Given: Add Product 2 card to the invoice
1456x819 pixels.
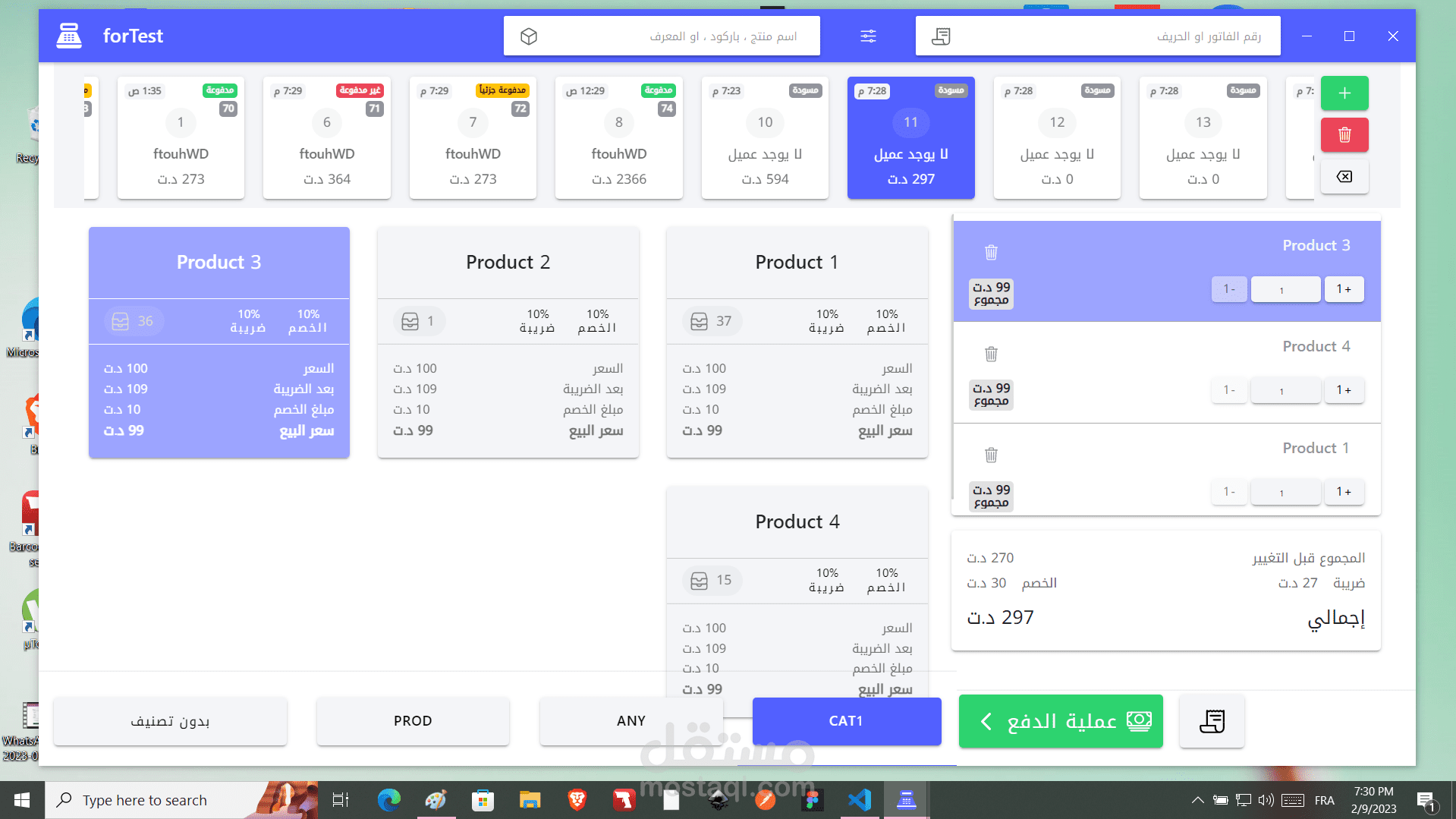Looking at the screenshot, I should (508, 342).
